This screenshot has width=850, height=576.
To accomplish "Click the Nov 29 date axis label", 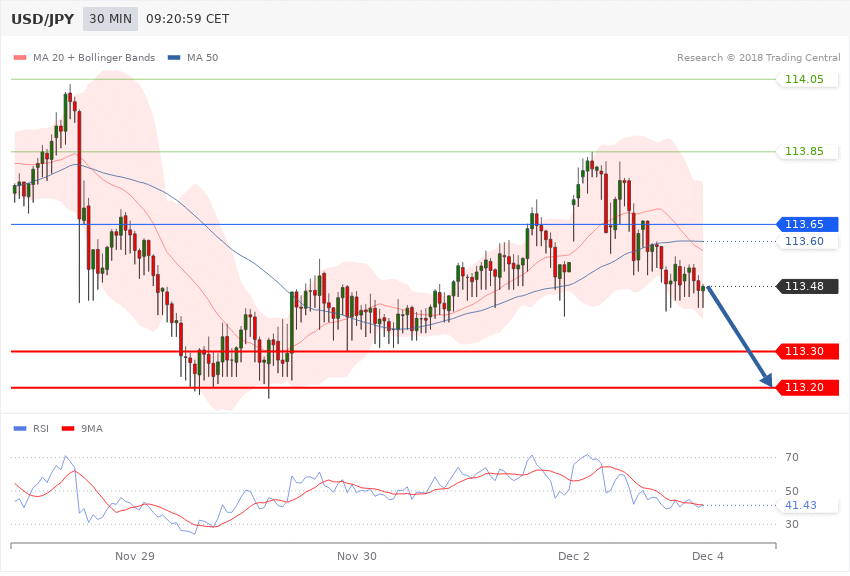I will coord(135,556).
